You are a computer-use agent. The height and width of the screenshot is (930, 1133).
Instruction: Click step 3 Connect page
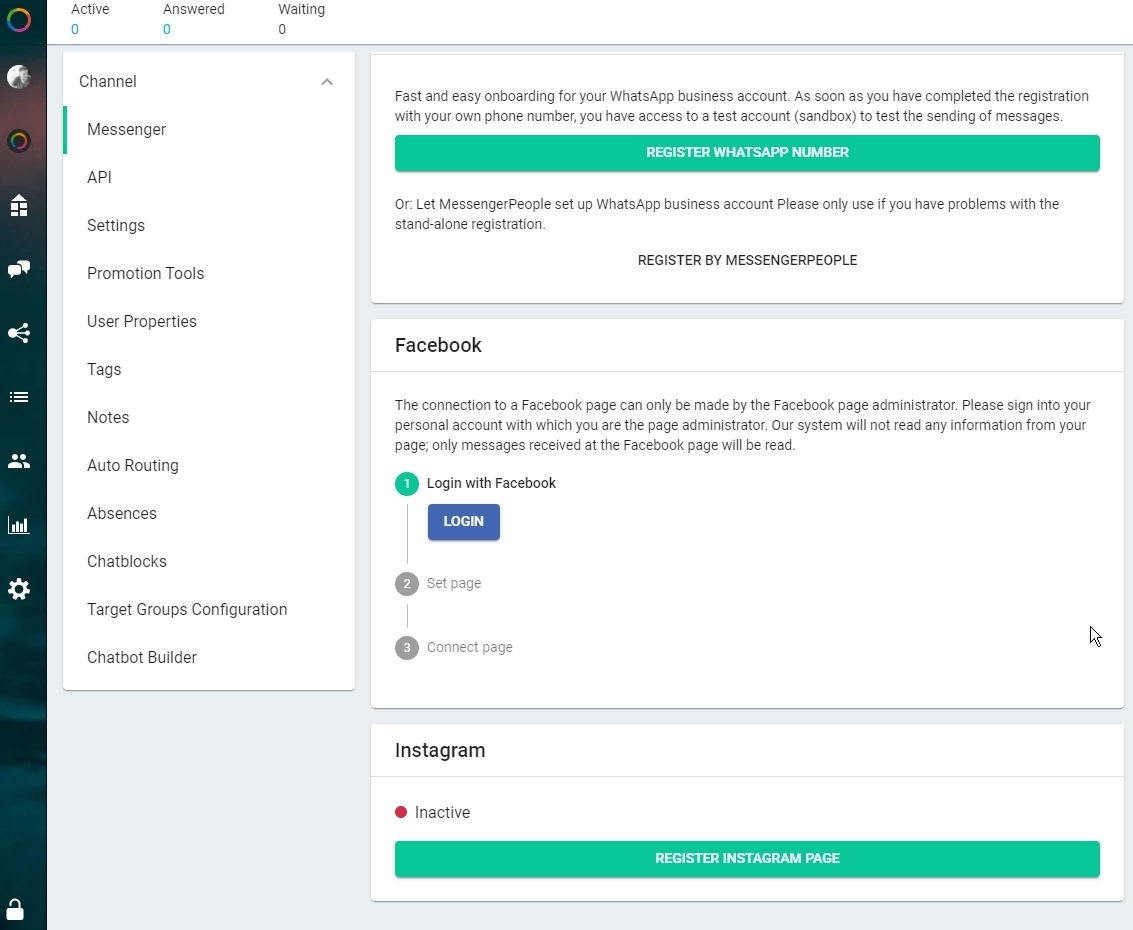tap(454, 647)
